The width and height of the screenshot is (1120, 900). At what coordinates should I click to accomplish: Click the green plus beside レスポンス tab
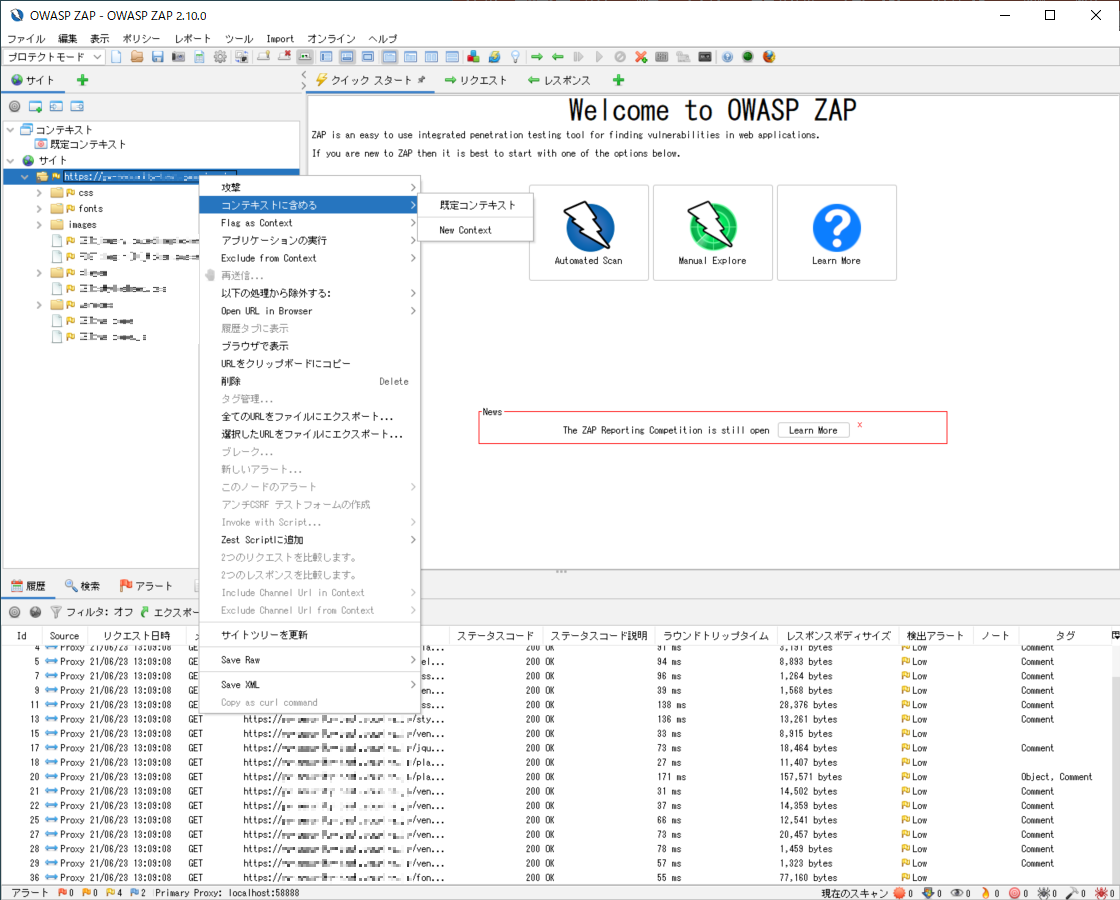point(618,80)
